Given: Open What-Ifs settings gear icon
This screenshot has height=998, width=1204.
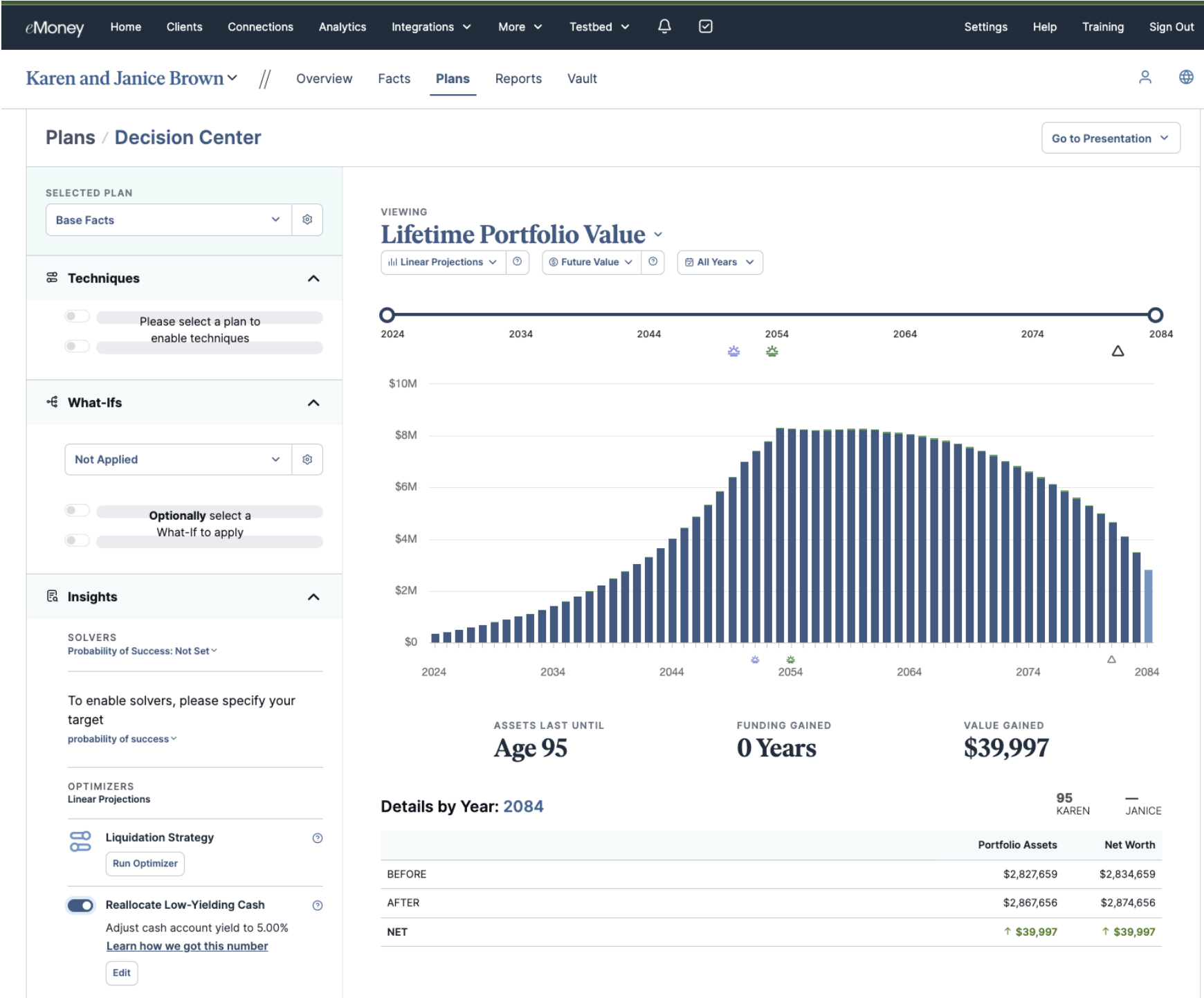Looking at the screenshot, I should tap(307, 460).
